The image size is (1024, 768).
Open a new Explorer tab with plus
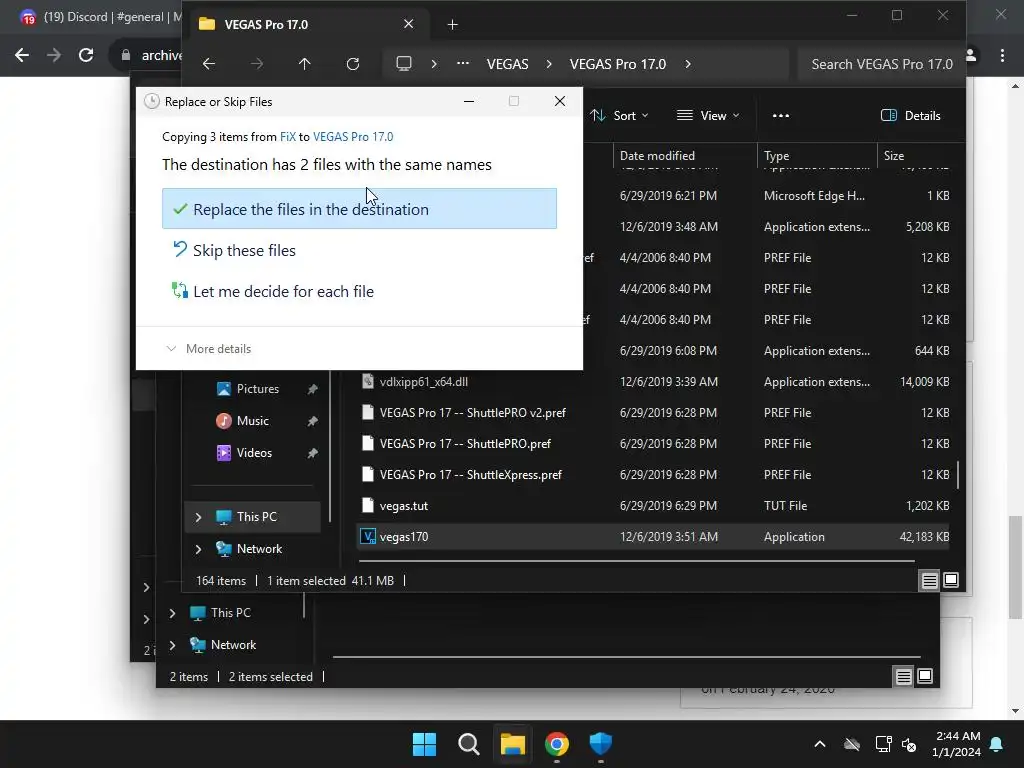[452, 25]
